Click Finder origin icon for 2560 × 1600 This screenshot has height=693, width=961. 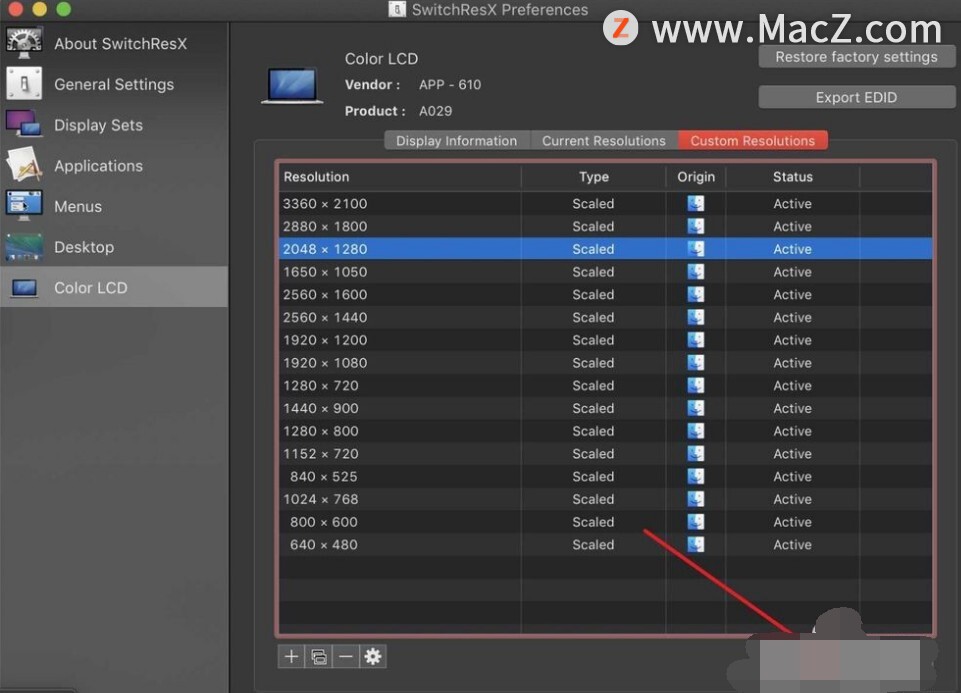[x=696, y=294]
